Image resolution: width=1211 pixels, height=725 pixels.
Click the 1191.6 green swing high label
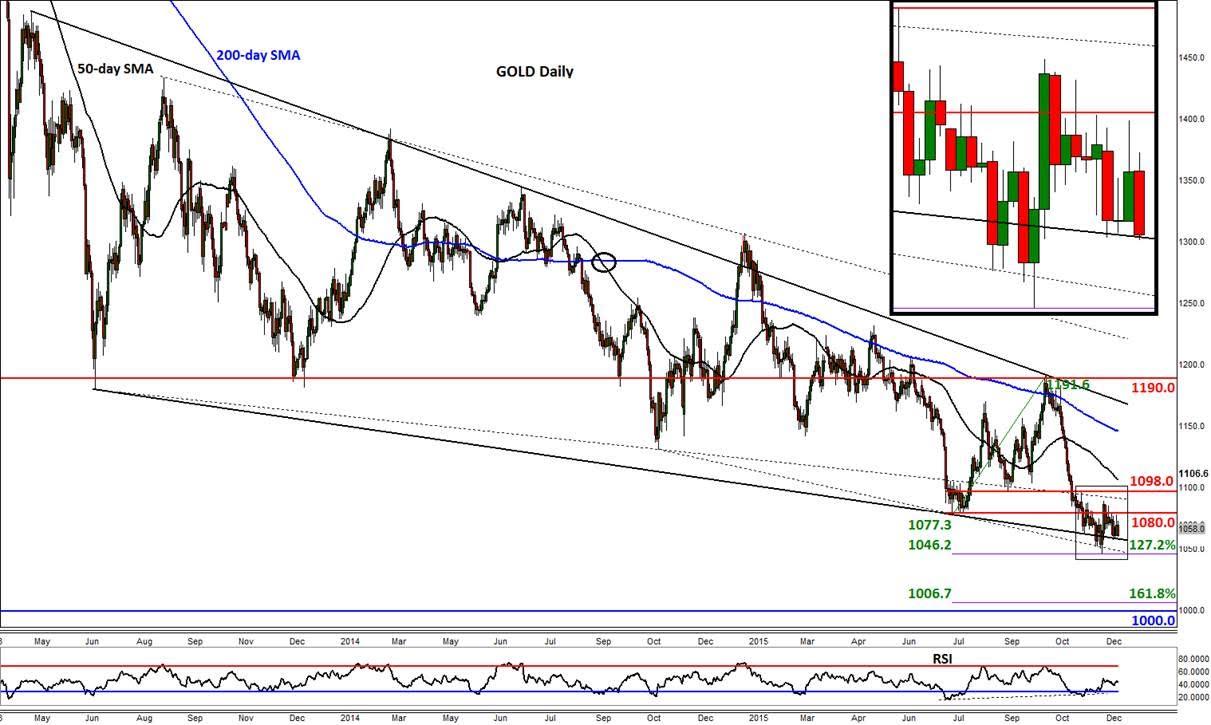[x=1066, y=383]
